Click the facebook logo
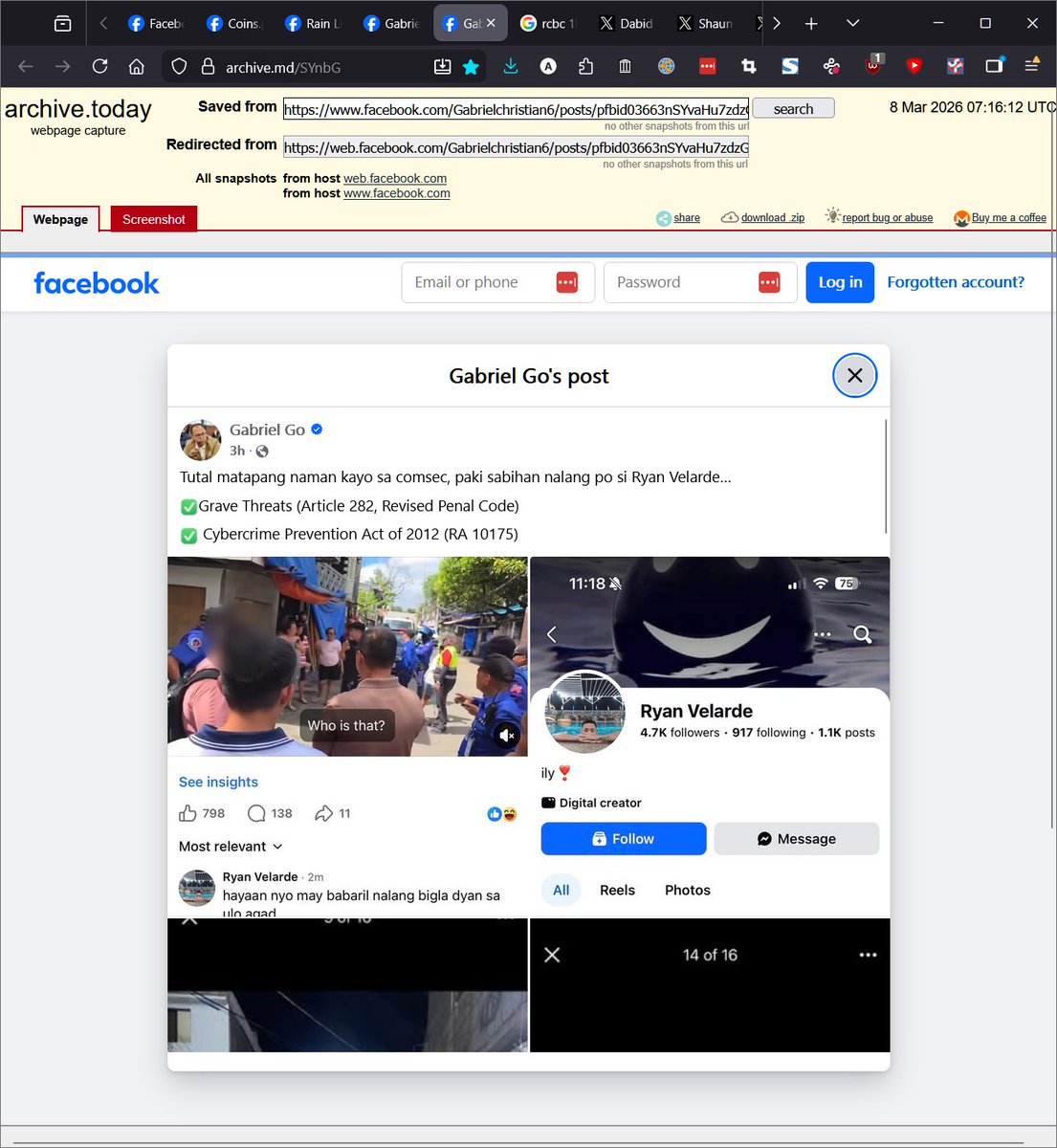The width and height of the screenshot is (1057, 1148). tap(97, 283)
